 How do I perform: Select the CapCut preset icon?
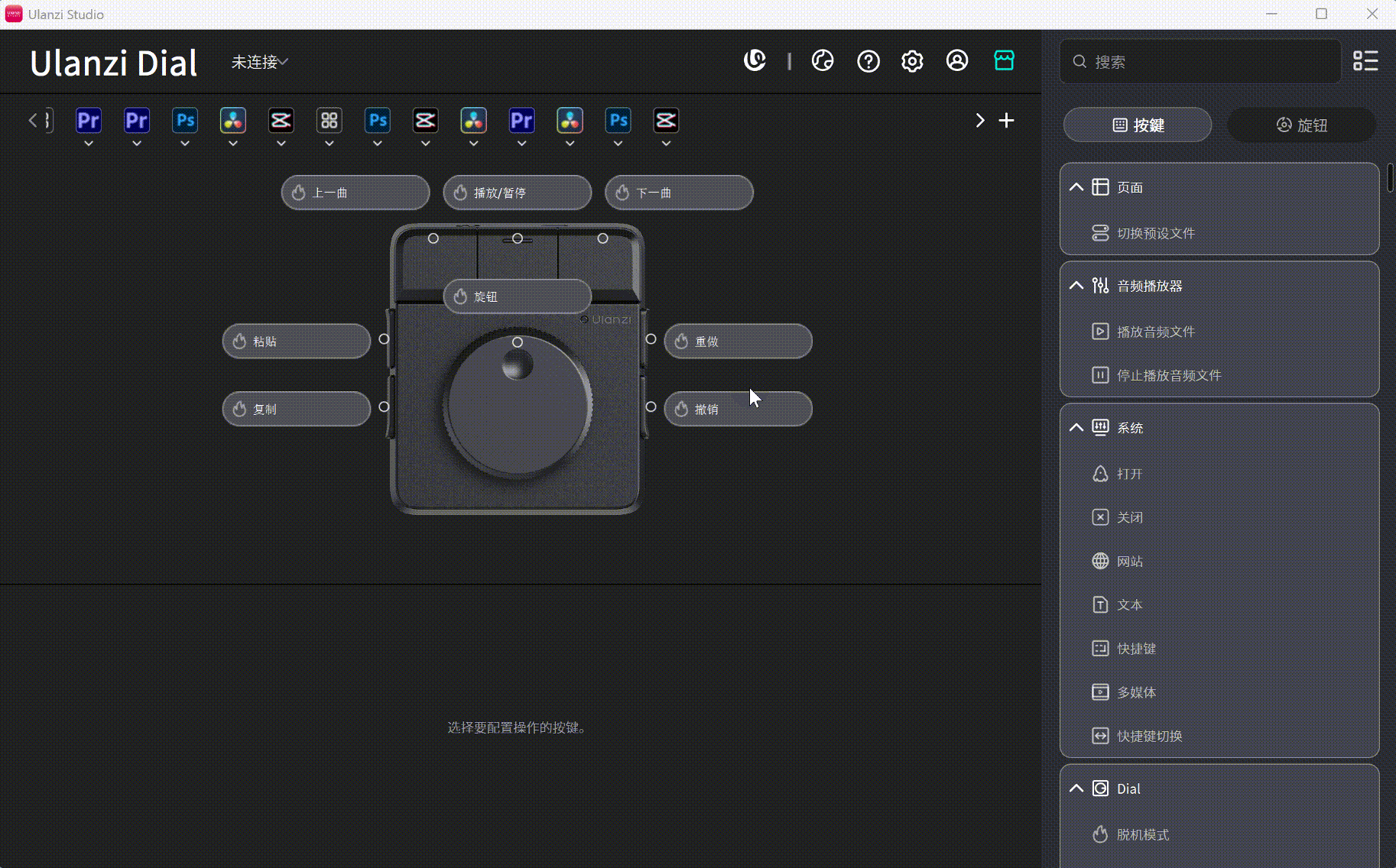[281, 120]
